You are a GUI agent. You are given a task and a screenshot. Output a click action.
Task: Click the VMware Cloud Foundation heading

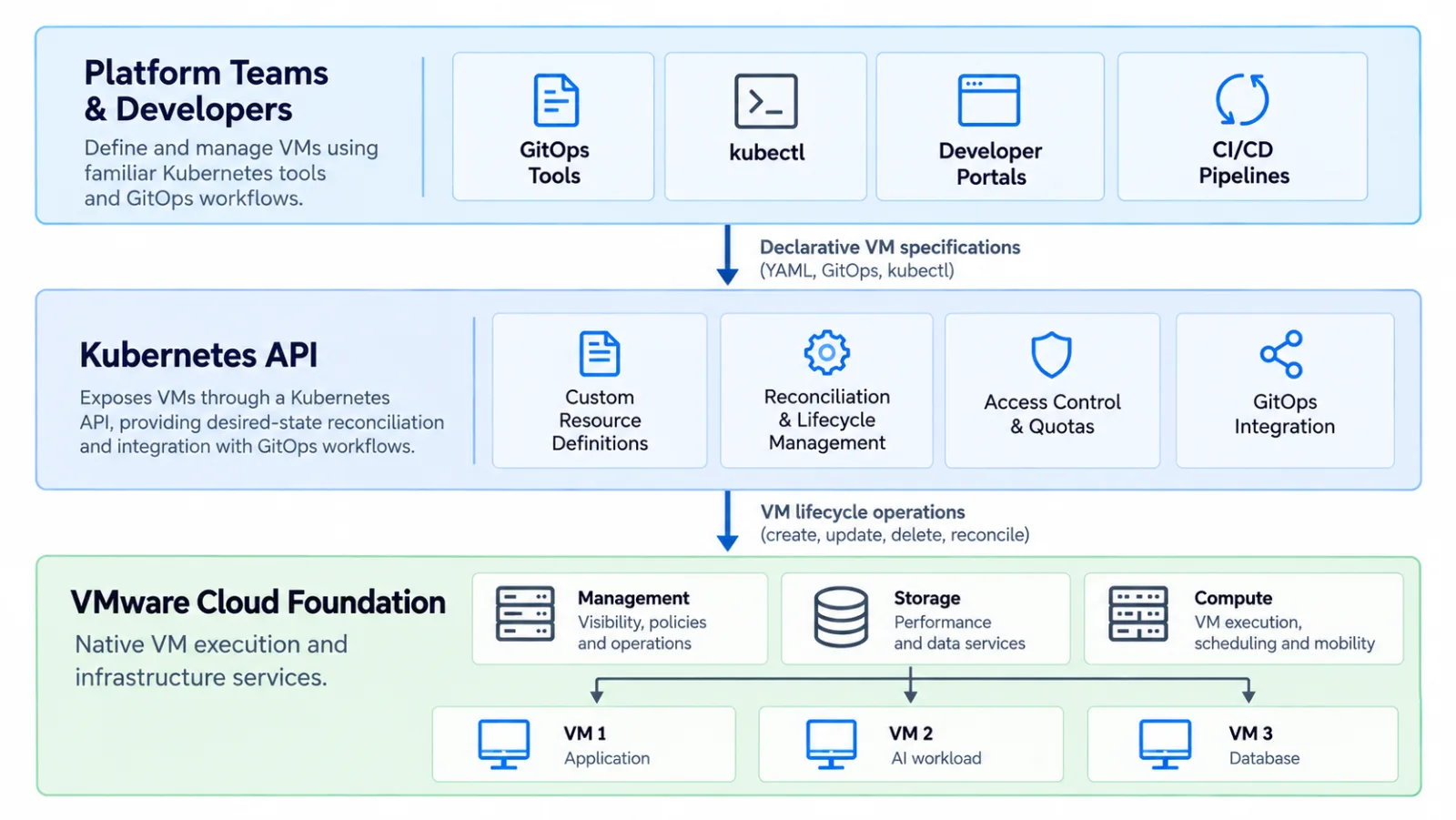258,602
